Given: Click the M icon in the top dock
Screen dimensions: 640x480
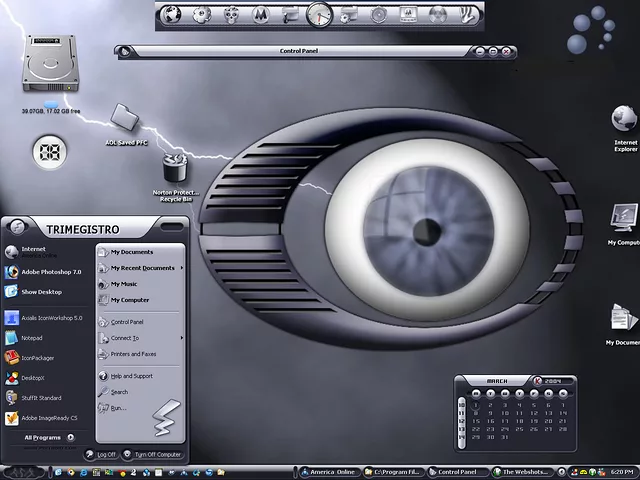Looking at the screenshot, I should click(260, 15).
